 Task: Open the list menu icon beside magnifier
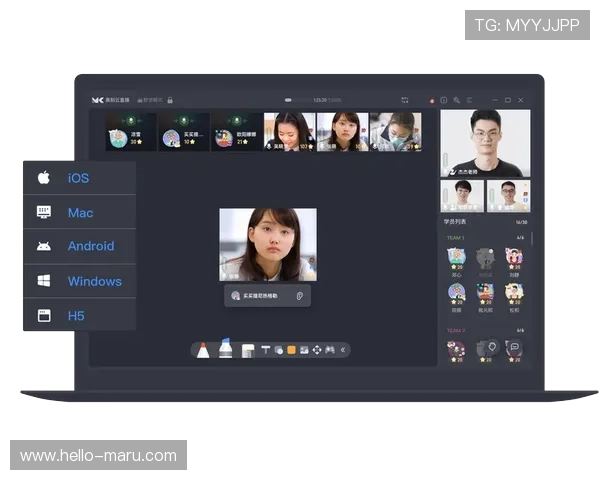pos(470,100)
